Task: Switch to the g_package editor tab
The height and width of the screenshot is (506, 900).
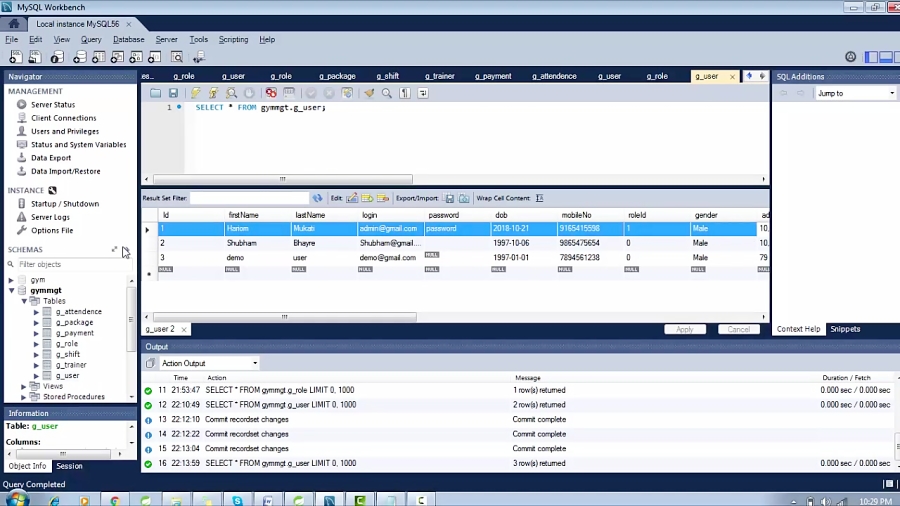Action: pyautogui.click(x=337, y=76)
